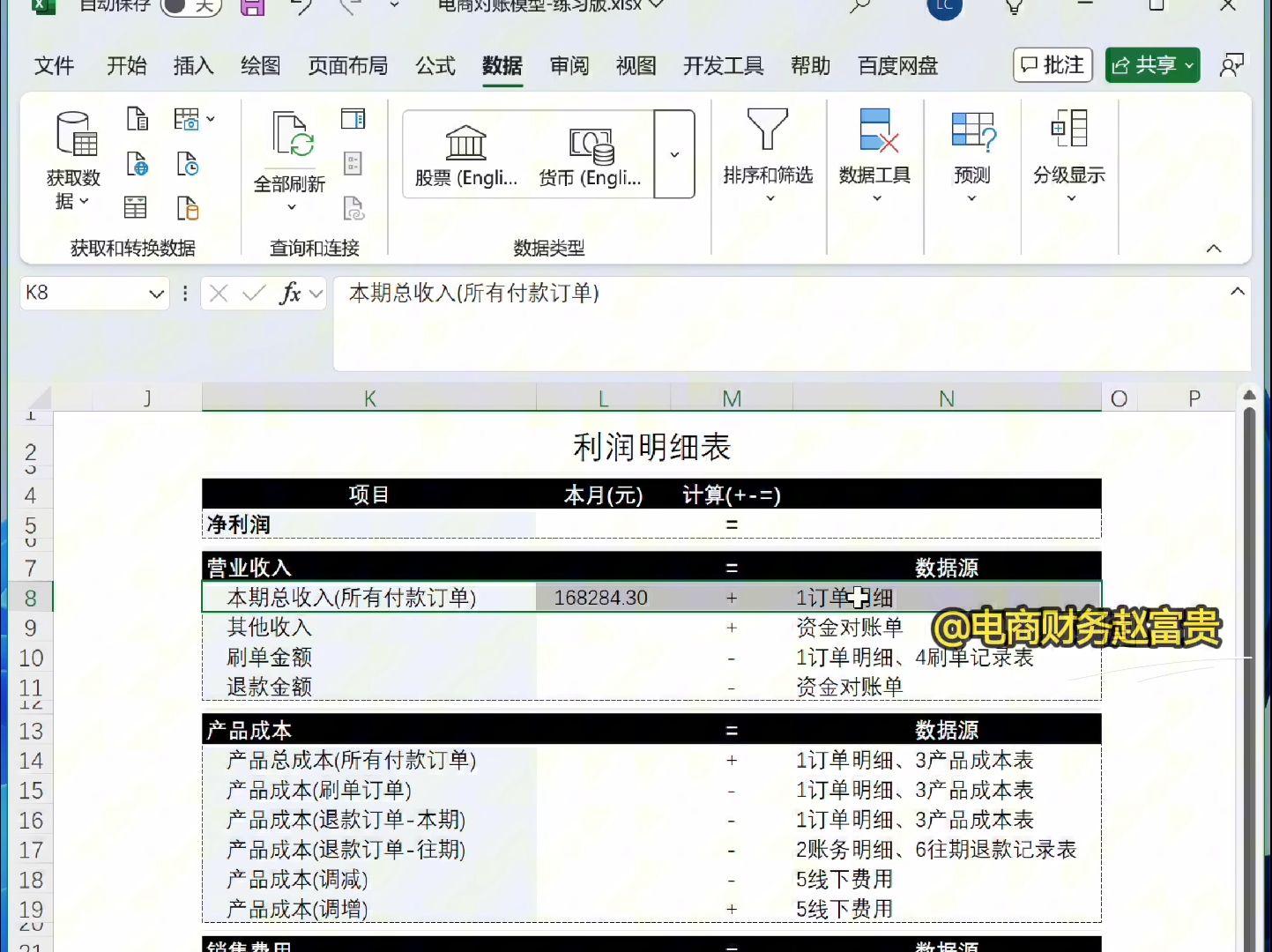Open the file name dropdown in title bar

[x=657, y=5]
